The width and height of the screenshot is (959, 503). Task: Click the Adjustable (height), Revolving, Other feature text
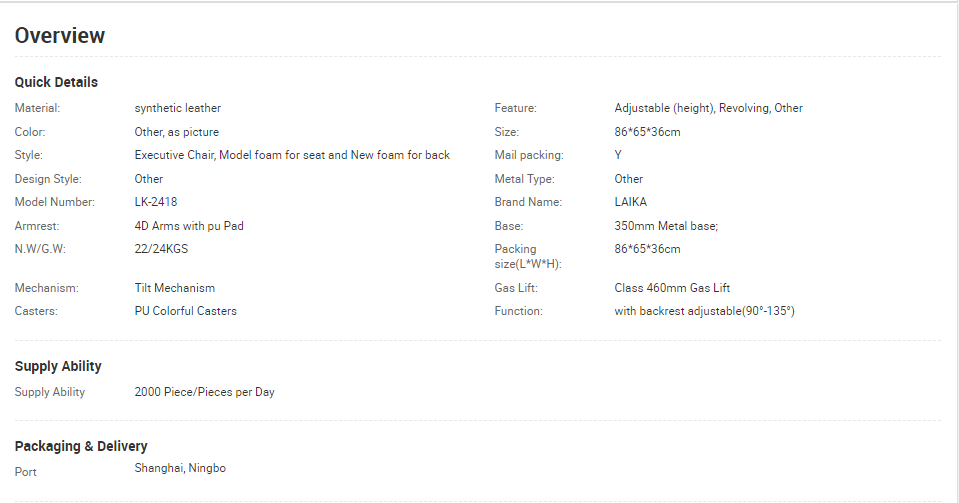[x=708, y=108]
